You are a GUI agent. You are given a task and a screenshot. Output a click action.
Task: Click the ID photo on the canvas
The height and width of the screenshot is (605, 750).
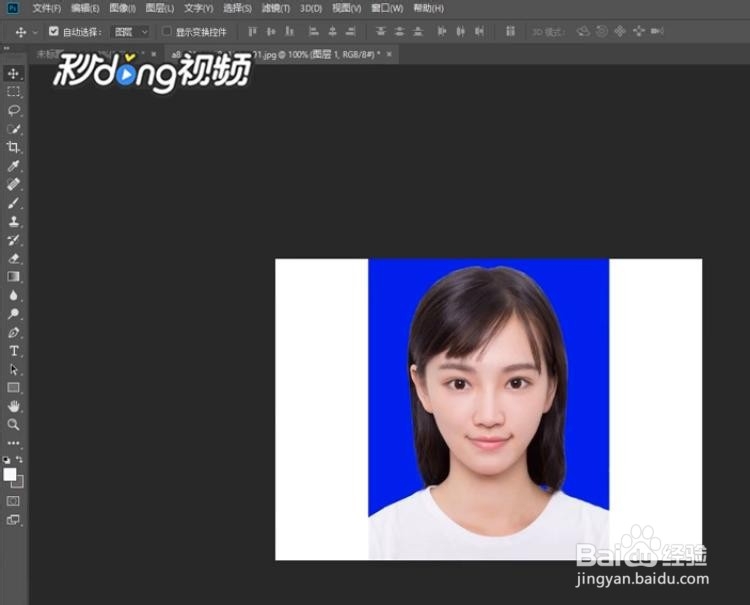point(488,409)
